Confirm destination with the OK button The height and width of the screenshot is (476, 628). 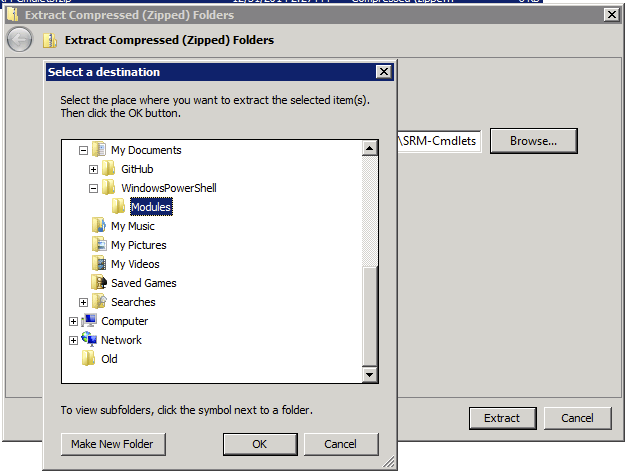pyautogui.click(x=260, y=444)
